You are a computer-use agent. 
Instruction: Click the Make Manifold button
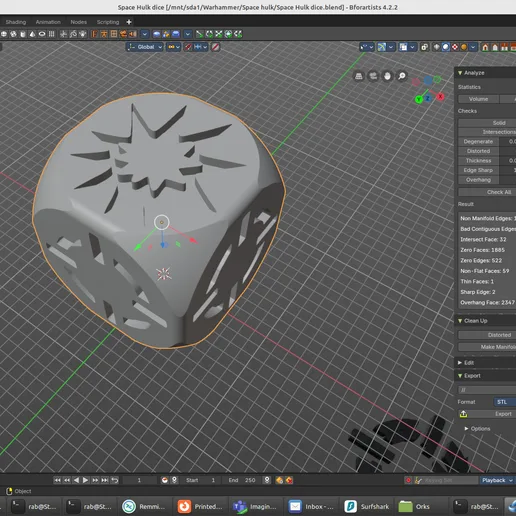487,347
